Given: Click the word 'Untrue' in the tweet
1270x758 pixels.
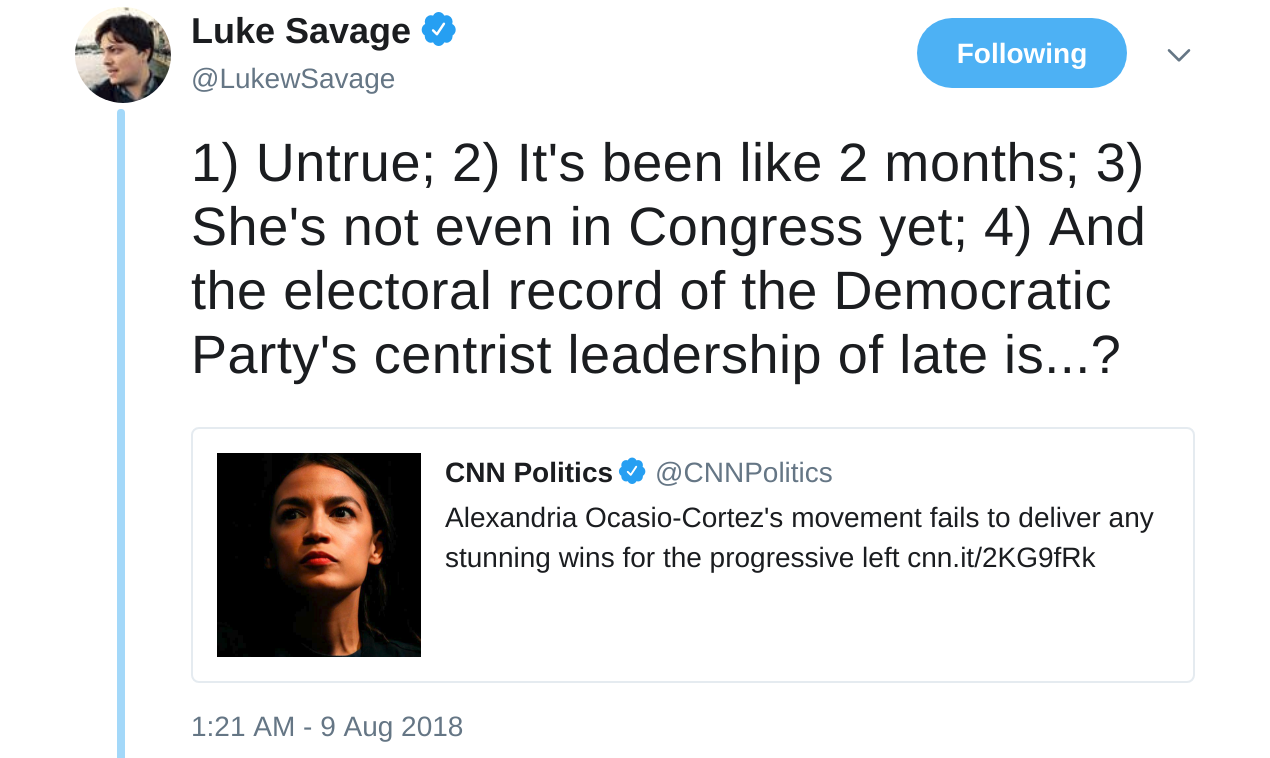Looking at the screenshot, I should pos(337,164).
